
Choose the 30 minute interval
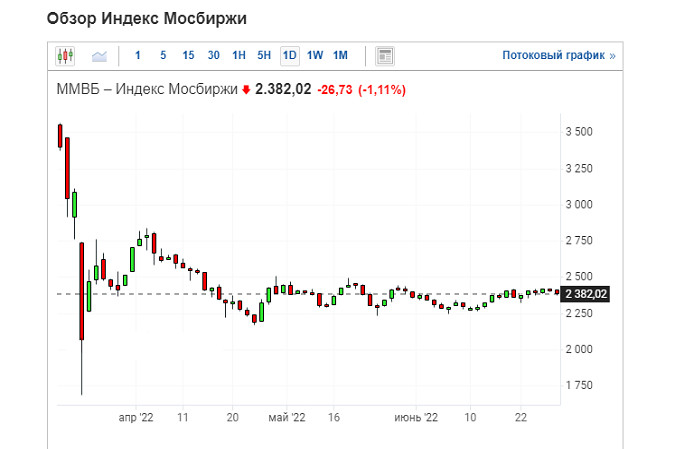pyautogui.click(x=214, y=55)
